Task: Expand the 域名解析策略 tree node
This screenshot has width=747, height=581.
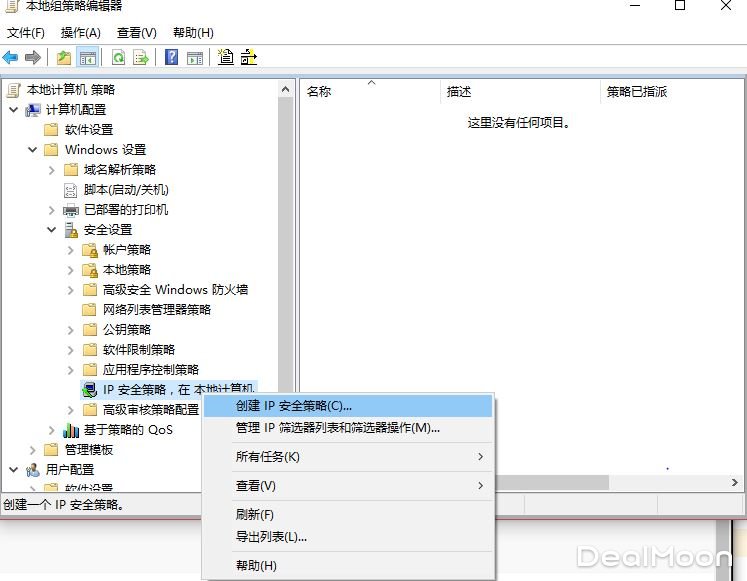Action: pos(52,169)
